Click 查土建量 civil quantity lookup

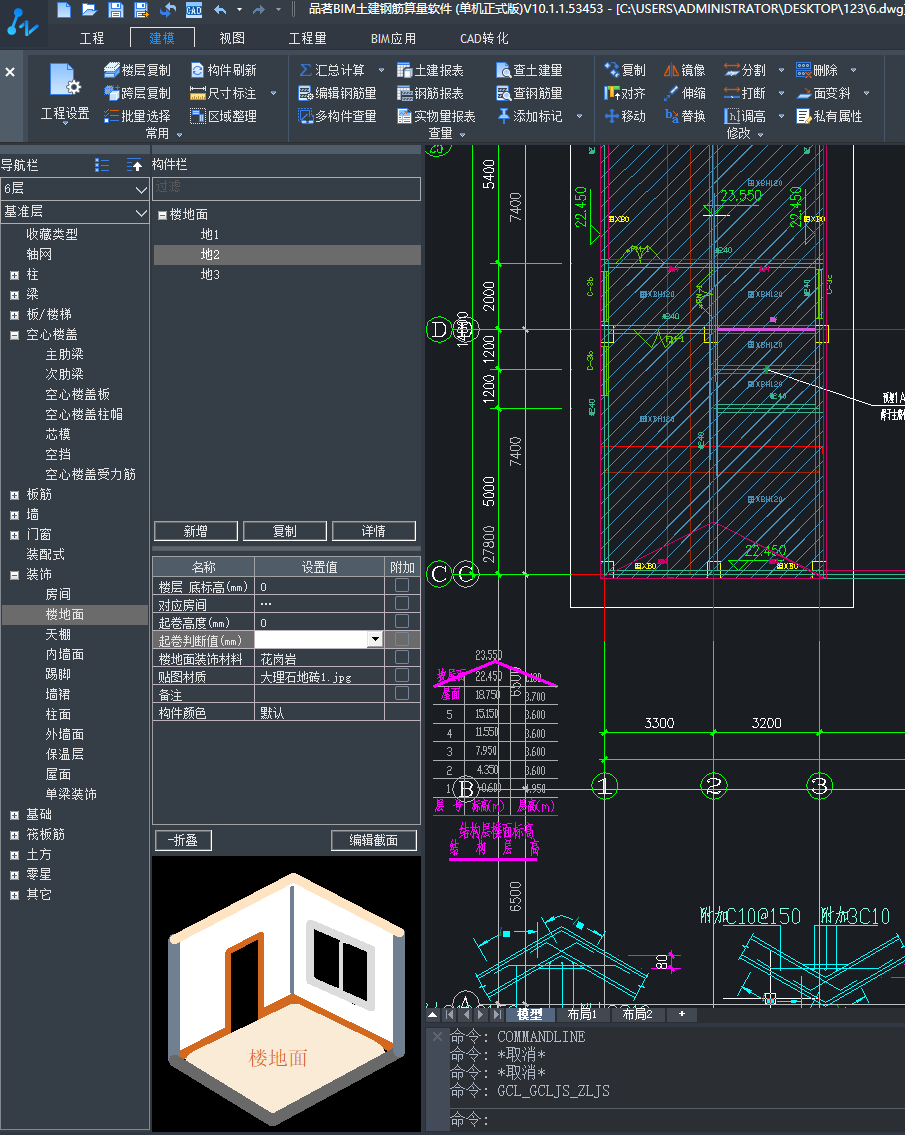[529, 70]
